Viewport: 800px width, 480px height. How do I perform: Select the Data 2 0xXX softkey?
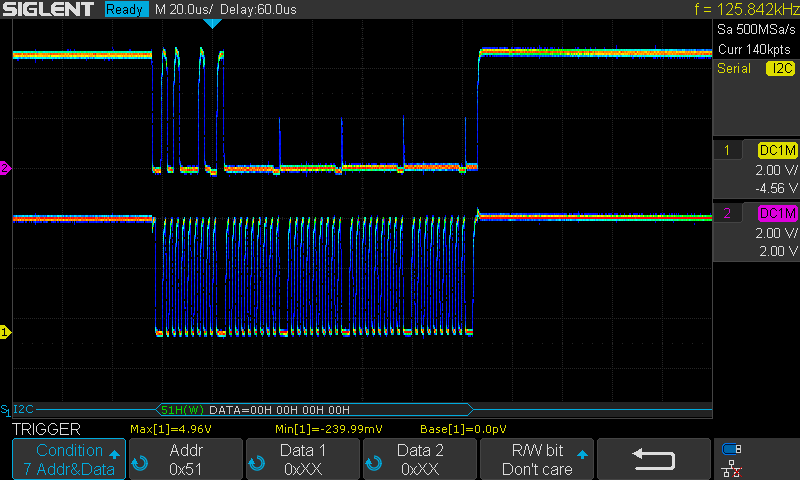click(x=420, y=459)
